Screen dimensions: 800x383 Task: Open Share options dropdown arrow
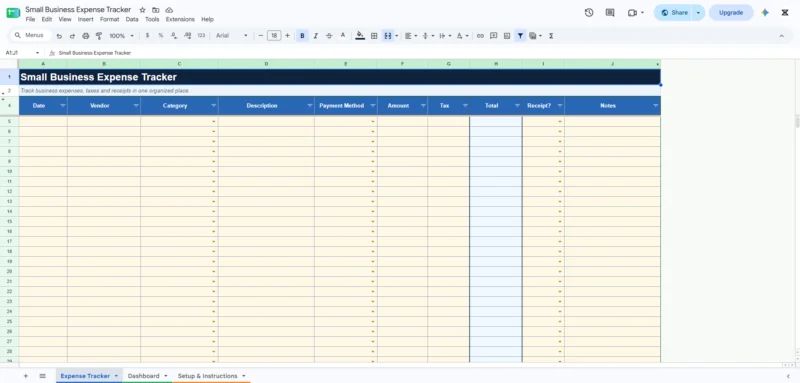point(698,13)
